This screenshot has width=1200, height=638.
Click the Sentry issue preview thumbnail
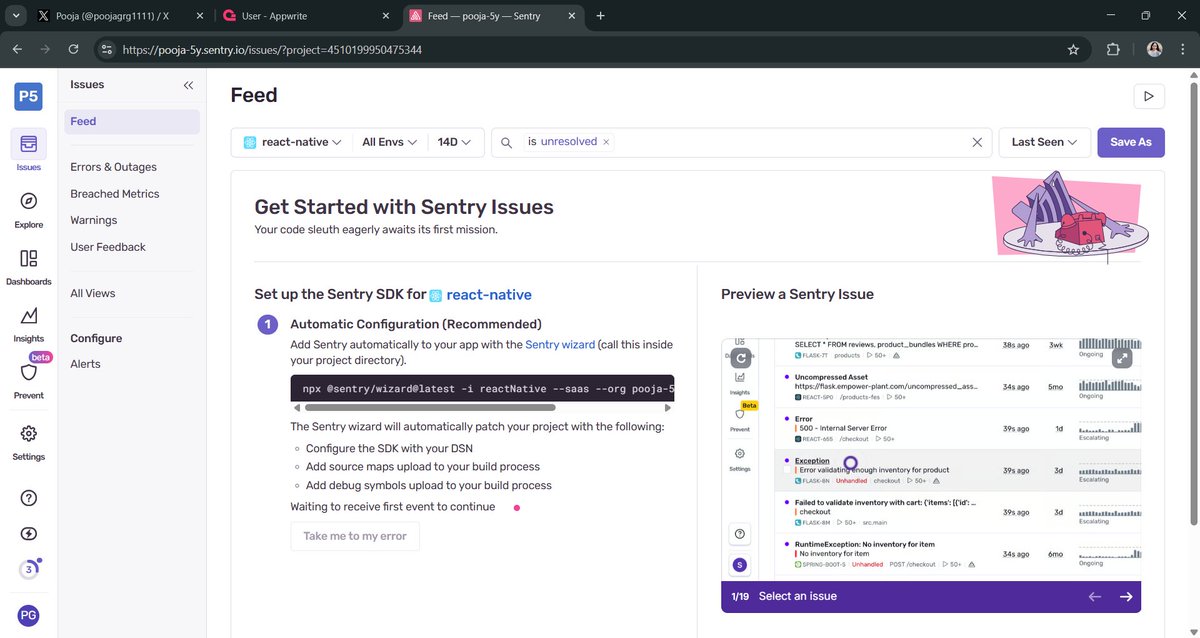[931, 459]
